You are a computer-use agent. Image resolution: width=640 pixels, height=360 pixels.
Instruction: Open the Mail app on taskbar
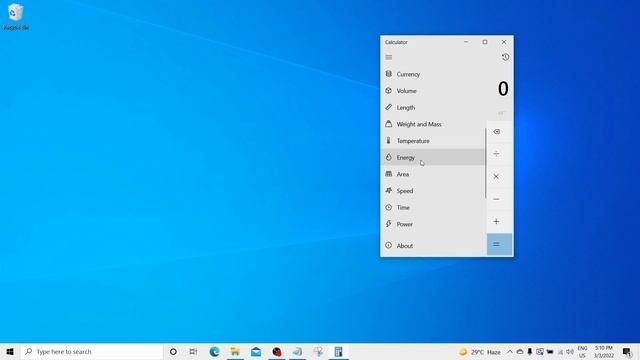[256, 351]
